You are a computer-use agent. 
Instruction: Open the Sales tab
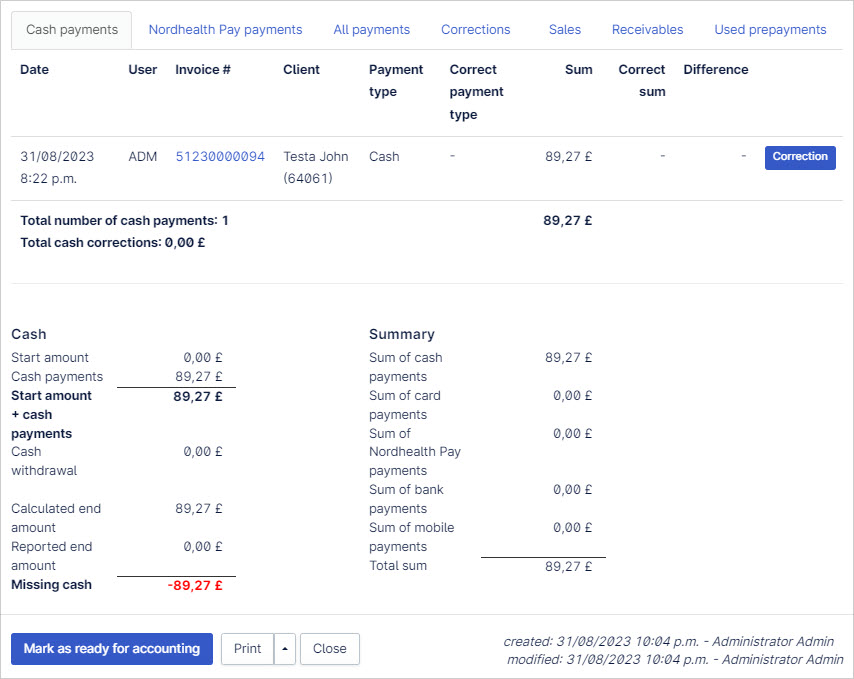coord(565,30)
